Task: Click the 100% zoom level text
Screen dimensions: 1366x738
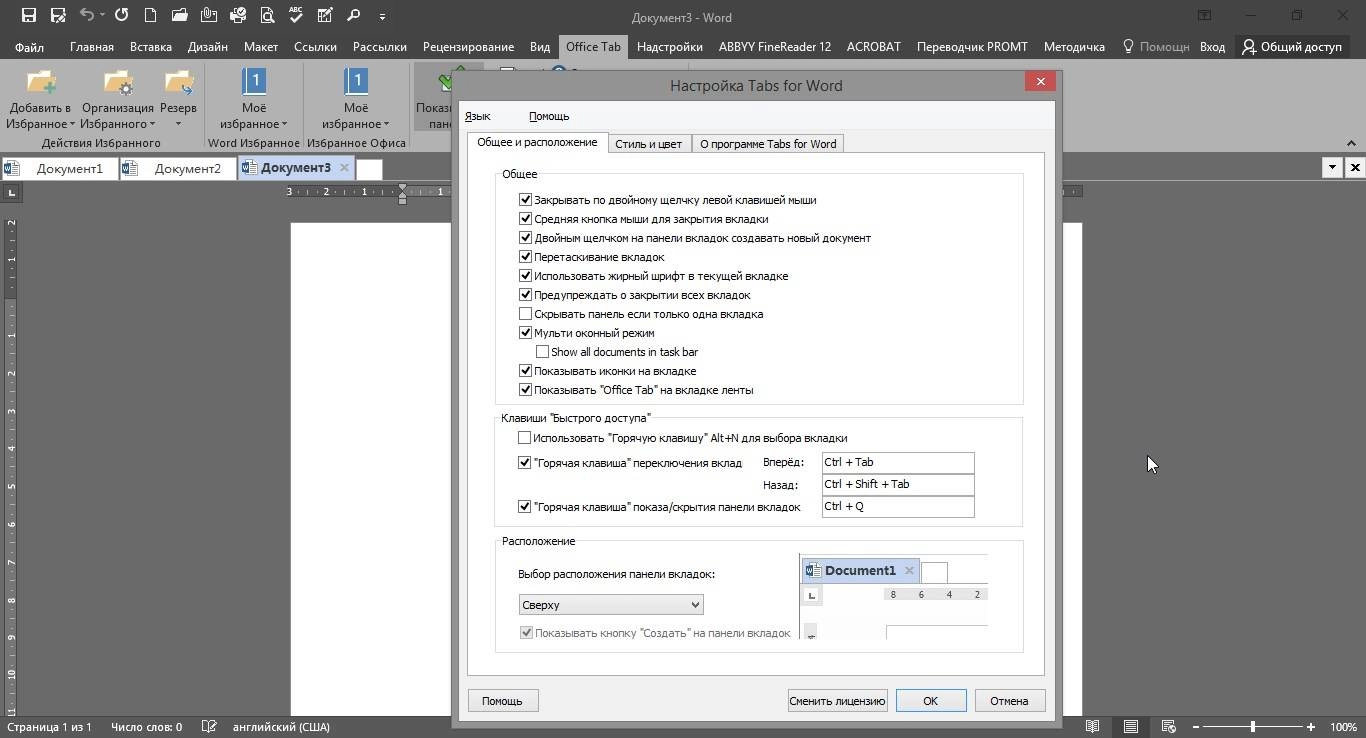Action: tap(1343, 727)
